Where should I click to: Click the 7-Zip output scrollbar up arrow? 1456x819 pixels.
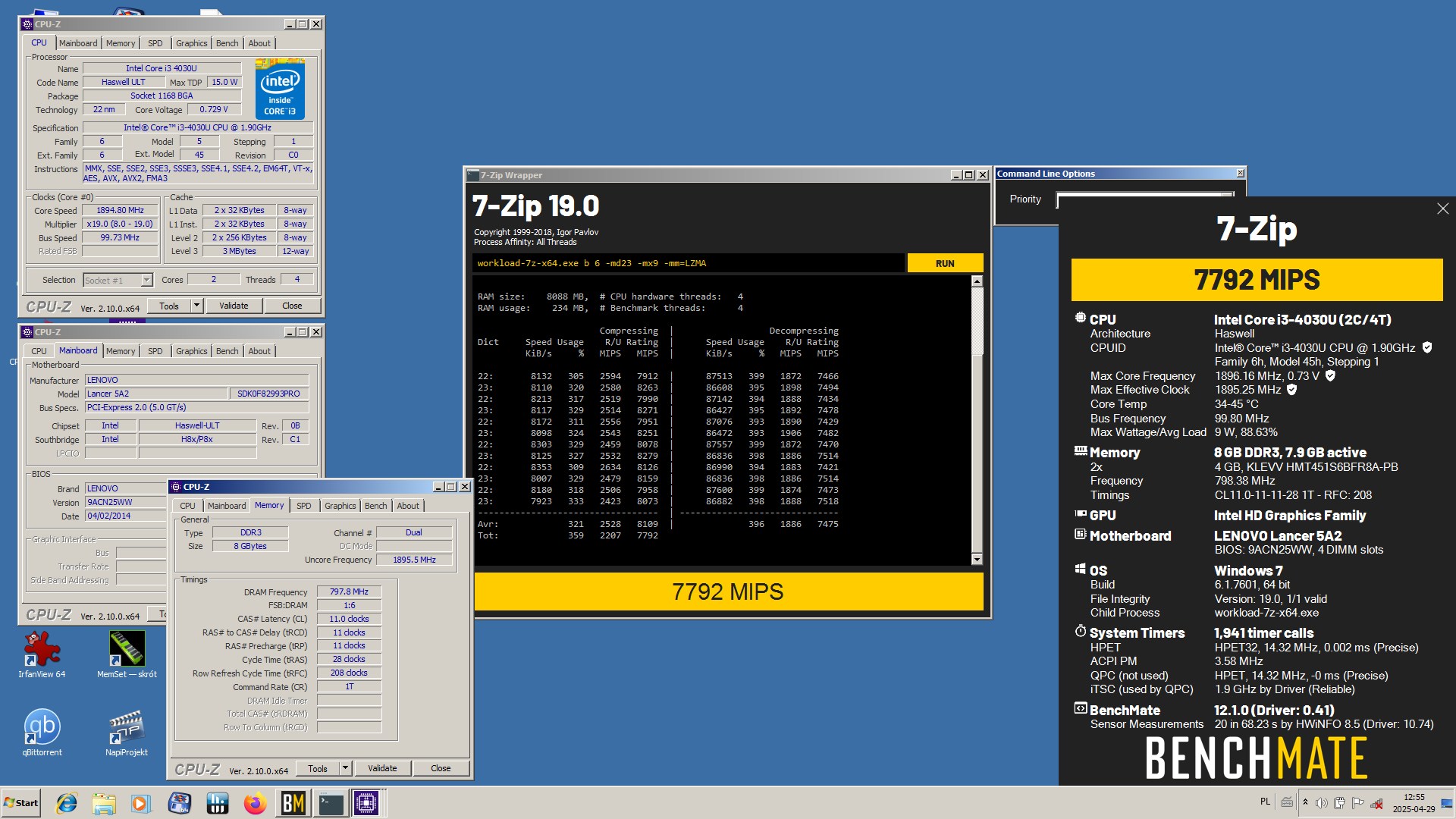[977, 281]
